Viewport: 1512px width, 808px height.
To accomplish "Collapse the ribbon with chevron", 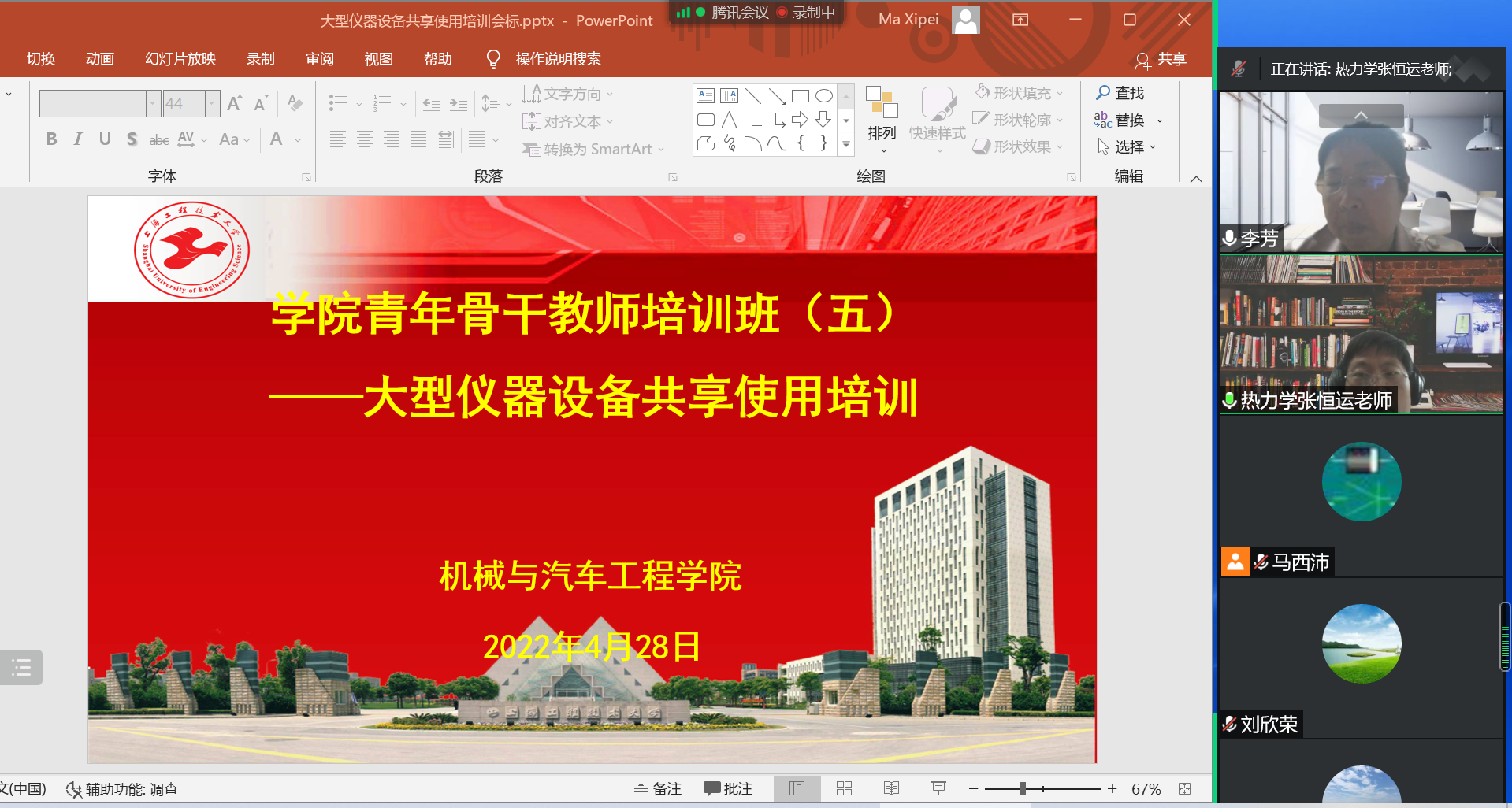I will point(1196,179).
